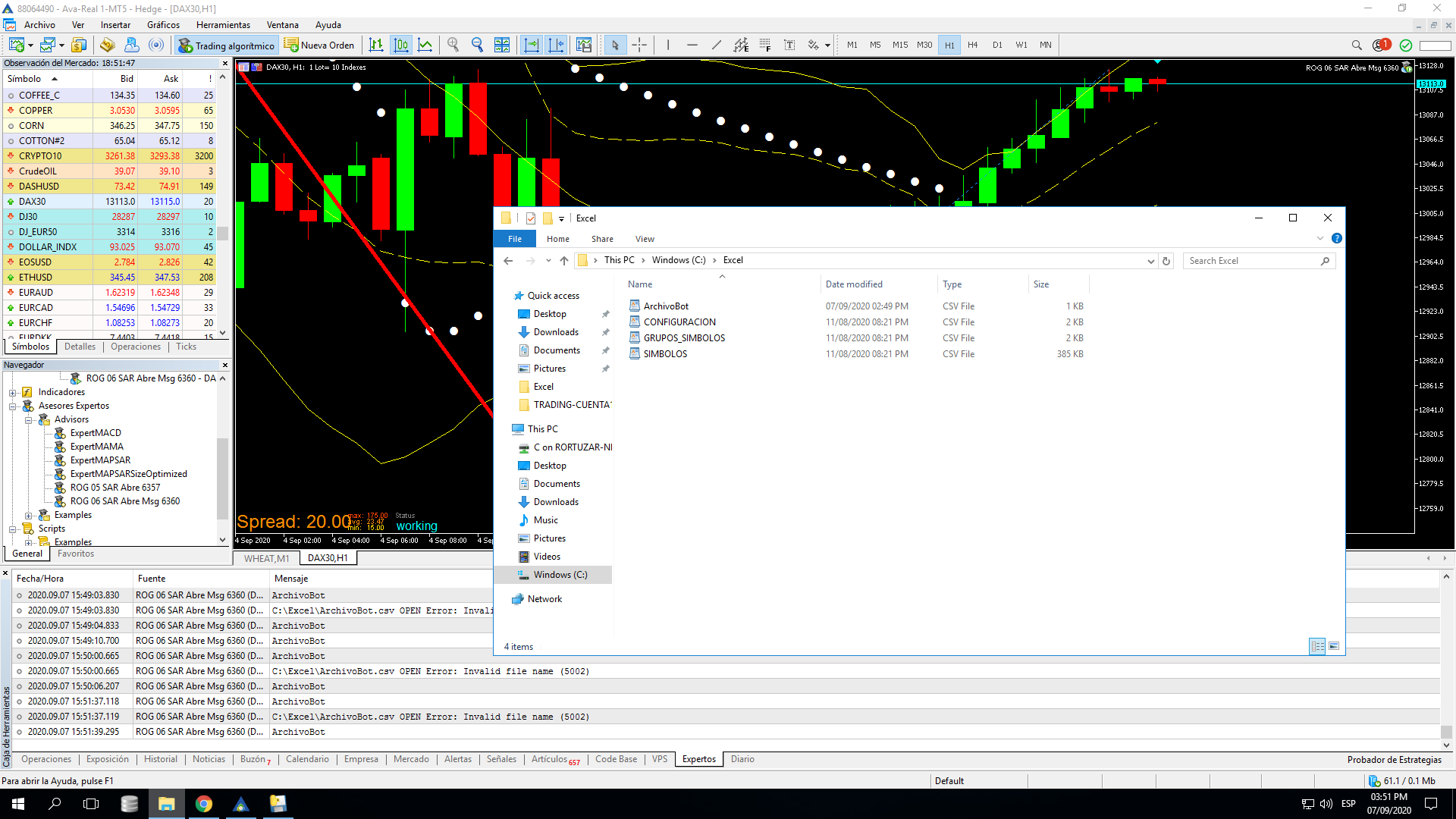Image resolution: width=1456 pixels, height=819 pixels.
Task: Toggle chart shift icon
Action: pyautogui.click(x=556, y=45)
